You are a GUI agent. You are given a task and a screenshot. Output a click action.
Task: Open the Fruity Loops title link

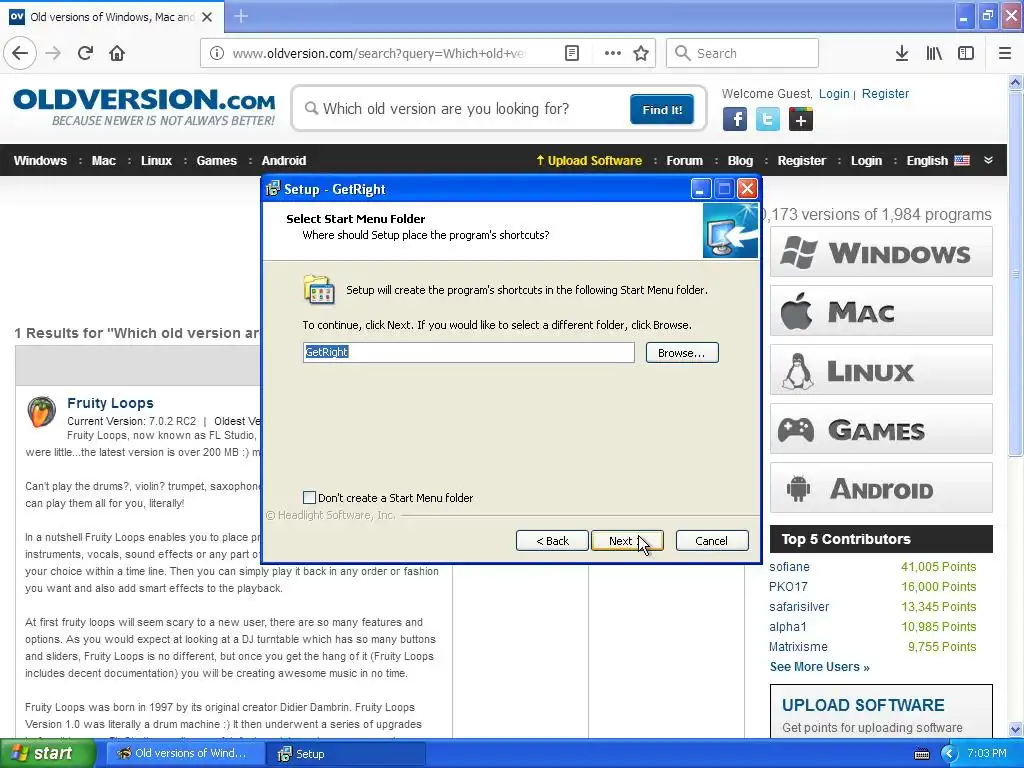110,403
